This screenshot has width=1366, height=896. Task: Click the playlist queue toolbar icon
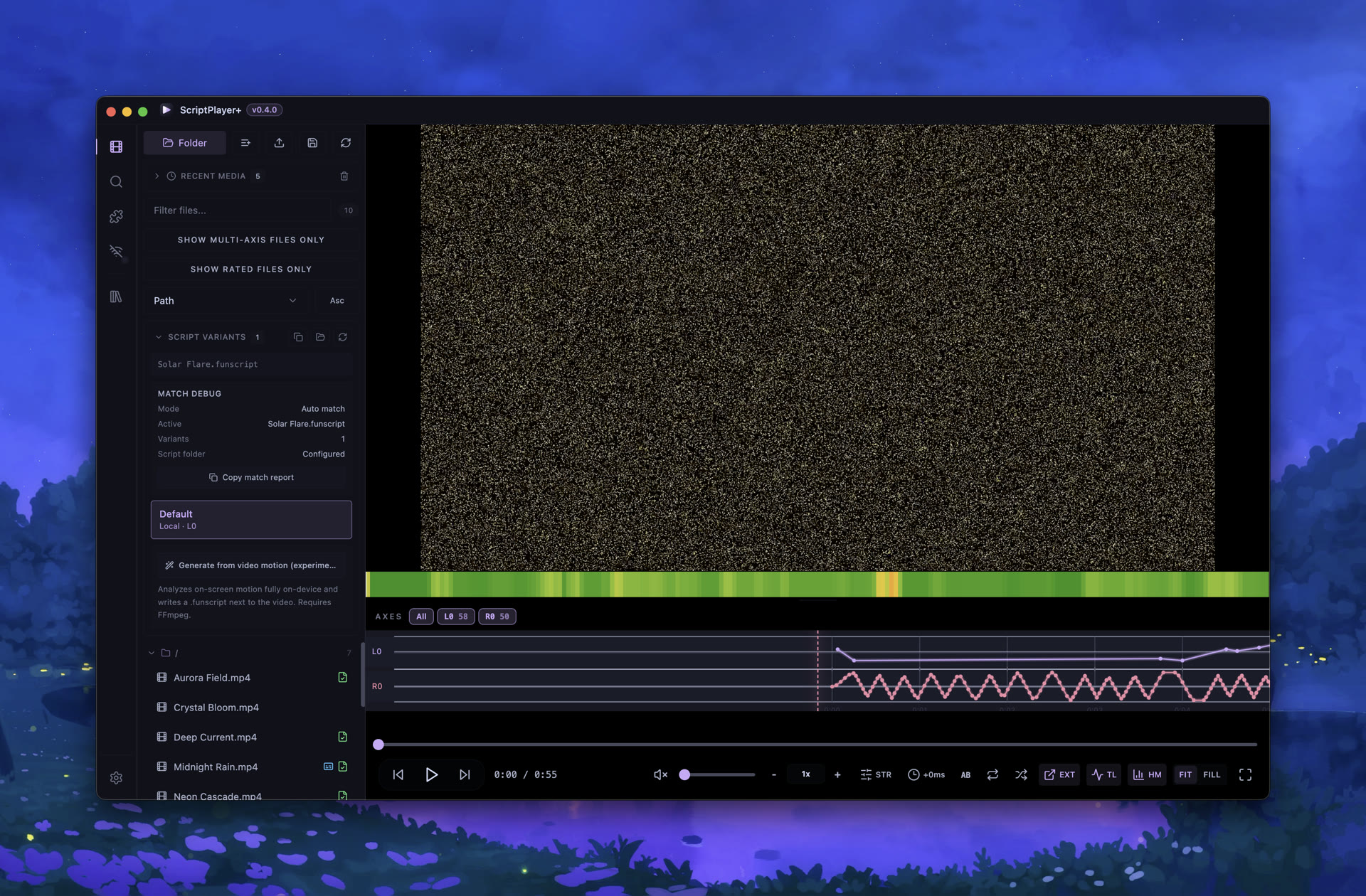pyautogui.click(x=245, y=143)
